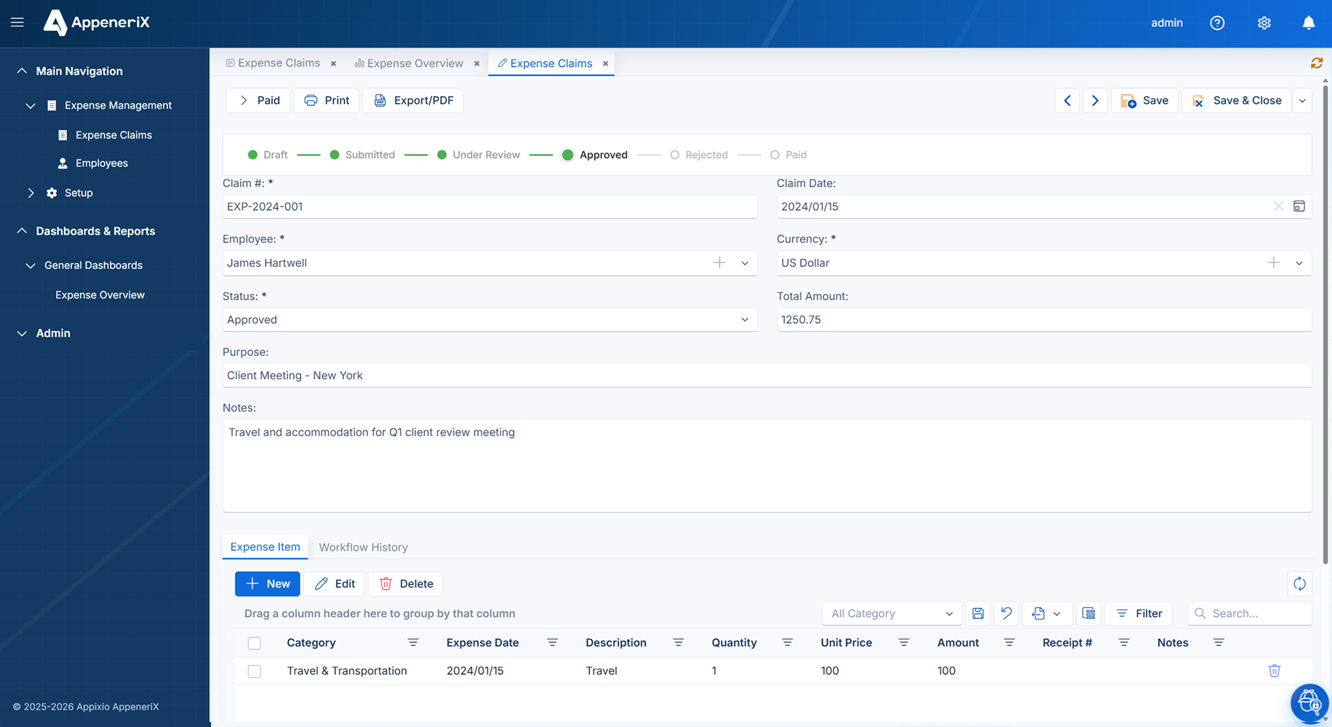Select the Rejected workflow stage
This screenshot has height=727, width=1332.
tap(698, 155)
